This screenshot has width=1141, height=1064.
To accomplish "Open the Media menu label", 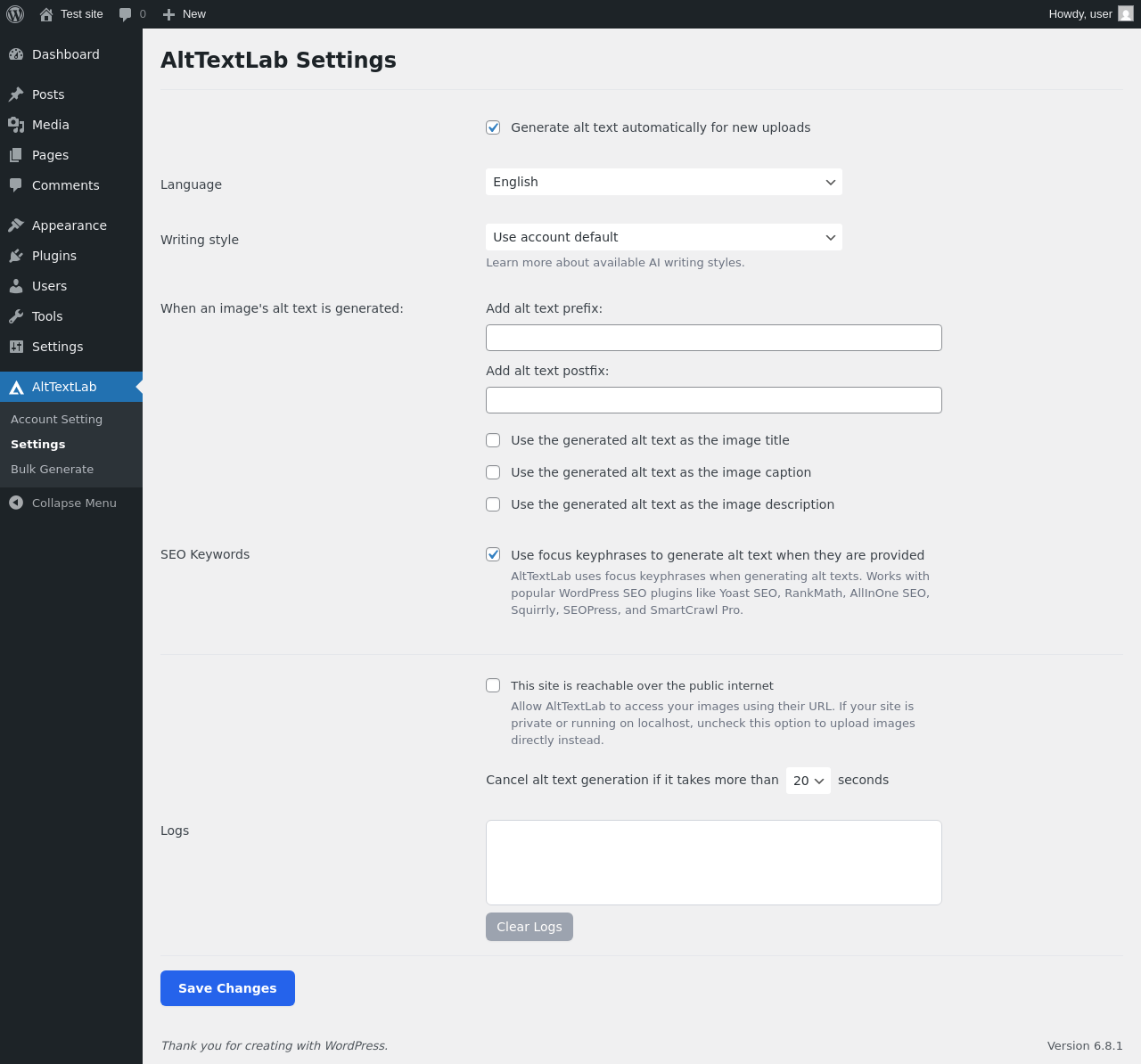I will click(x=51, y=125).
